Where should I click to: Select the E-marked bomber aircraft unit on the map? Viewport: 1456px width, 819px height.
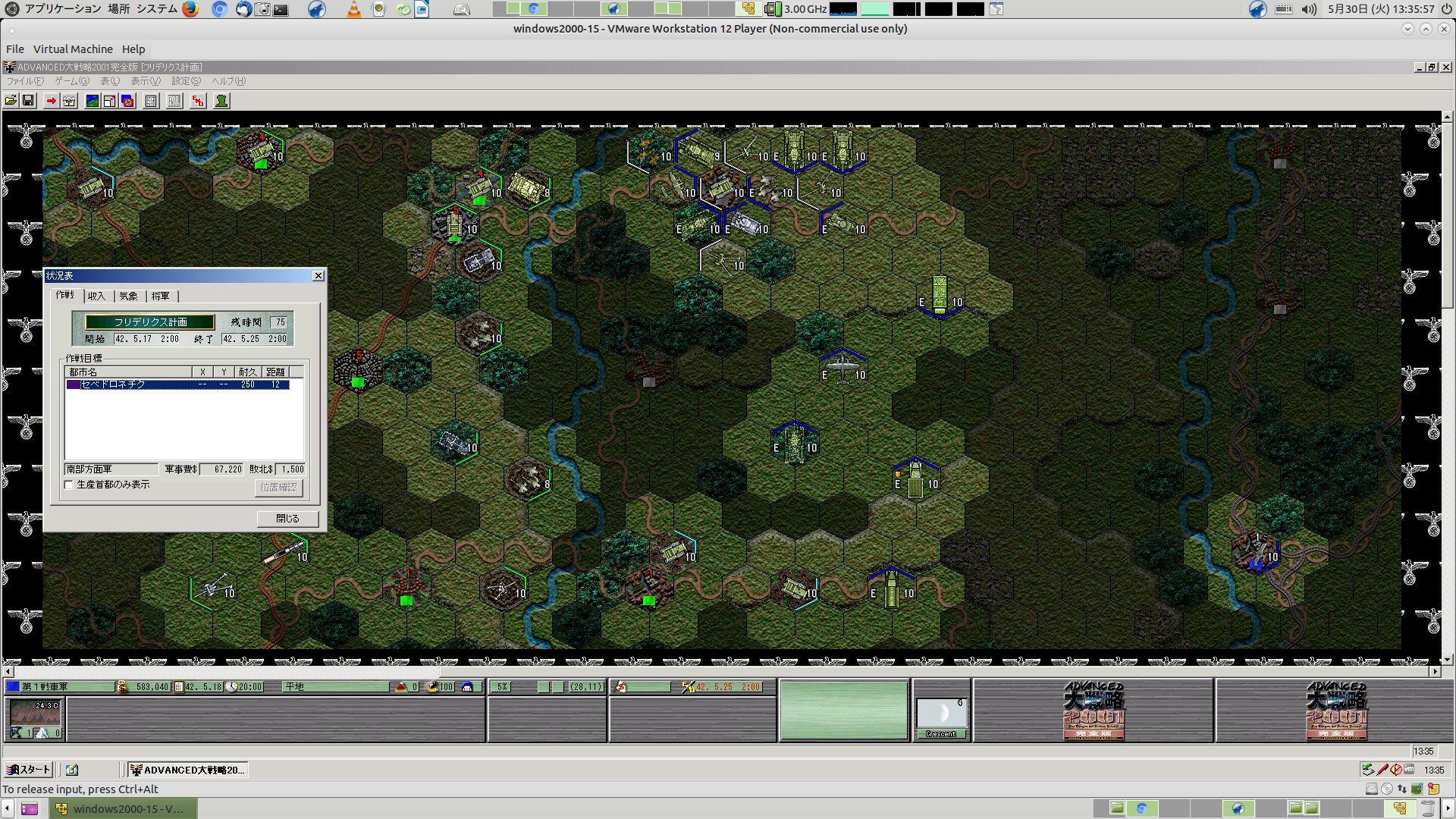[842, 369]
